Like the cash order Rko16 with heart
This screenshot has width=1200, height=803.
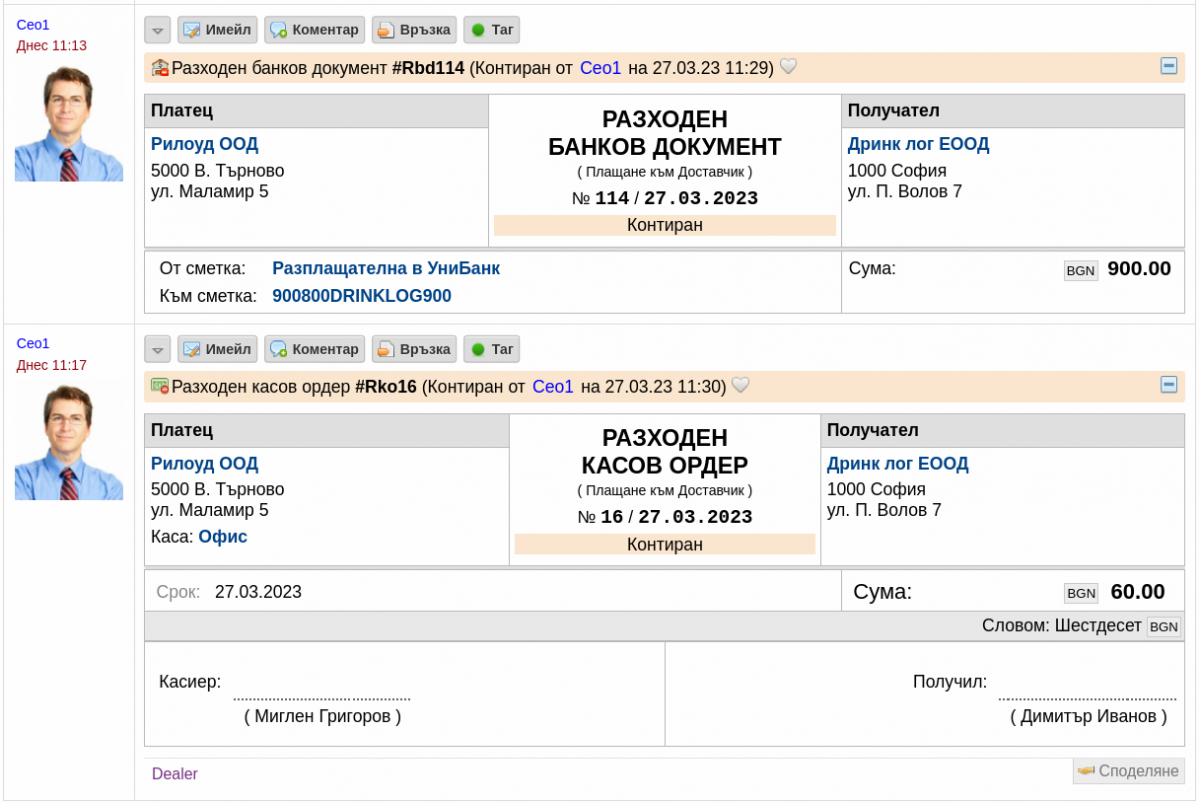740,386
